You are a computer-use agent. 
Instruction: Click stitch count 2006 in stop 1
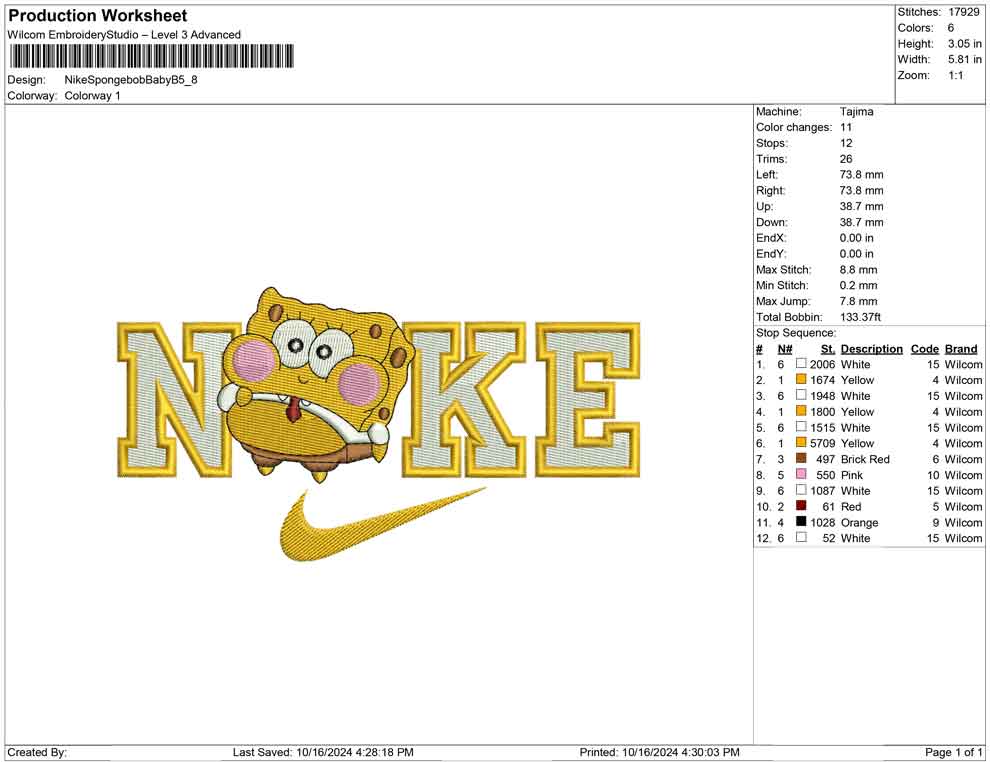pos(822,364)
